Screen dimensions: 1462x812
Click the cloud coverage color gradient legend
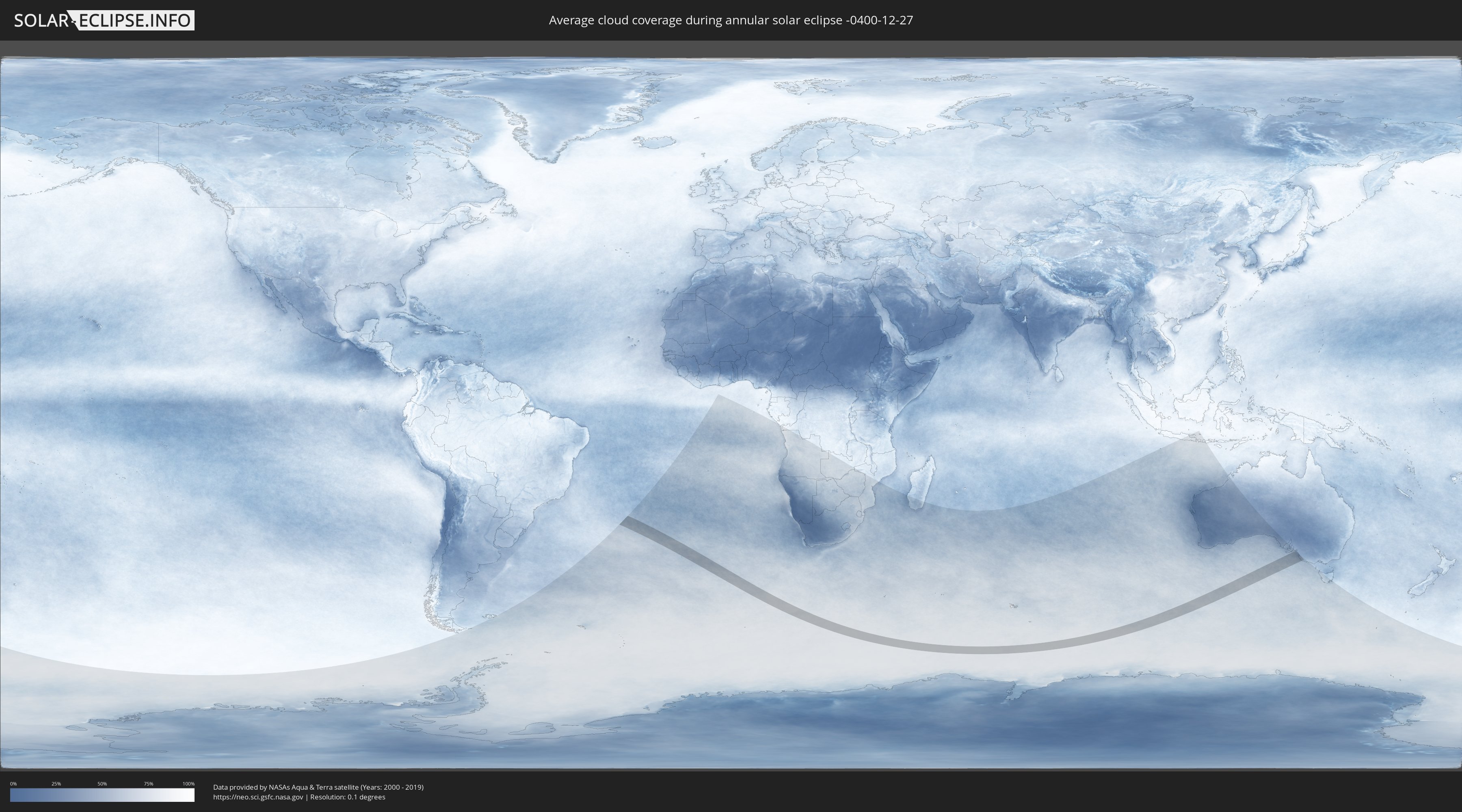(102, 795)
